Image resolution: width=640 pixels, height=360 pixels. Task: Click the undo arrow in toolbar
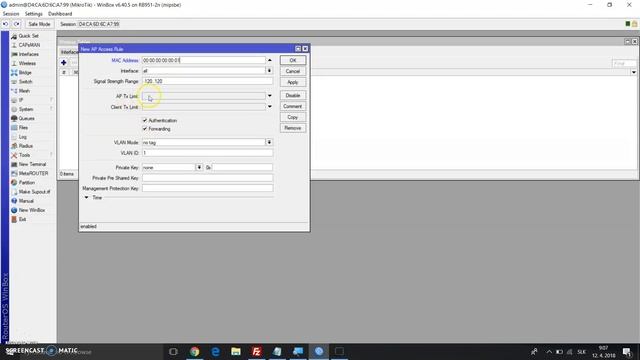[x=5, y=24]
